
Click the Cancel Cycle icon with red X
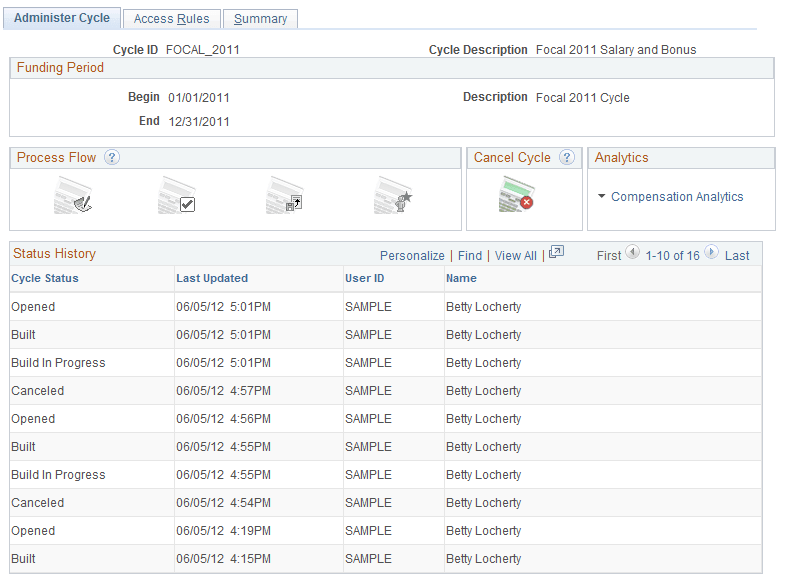(517, 194)
